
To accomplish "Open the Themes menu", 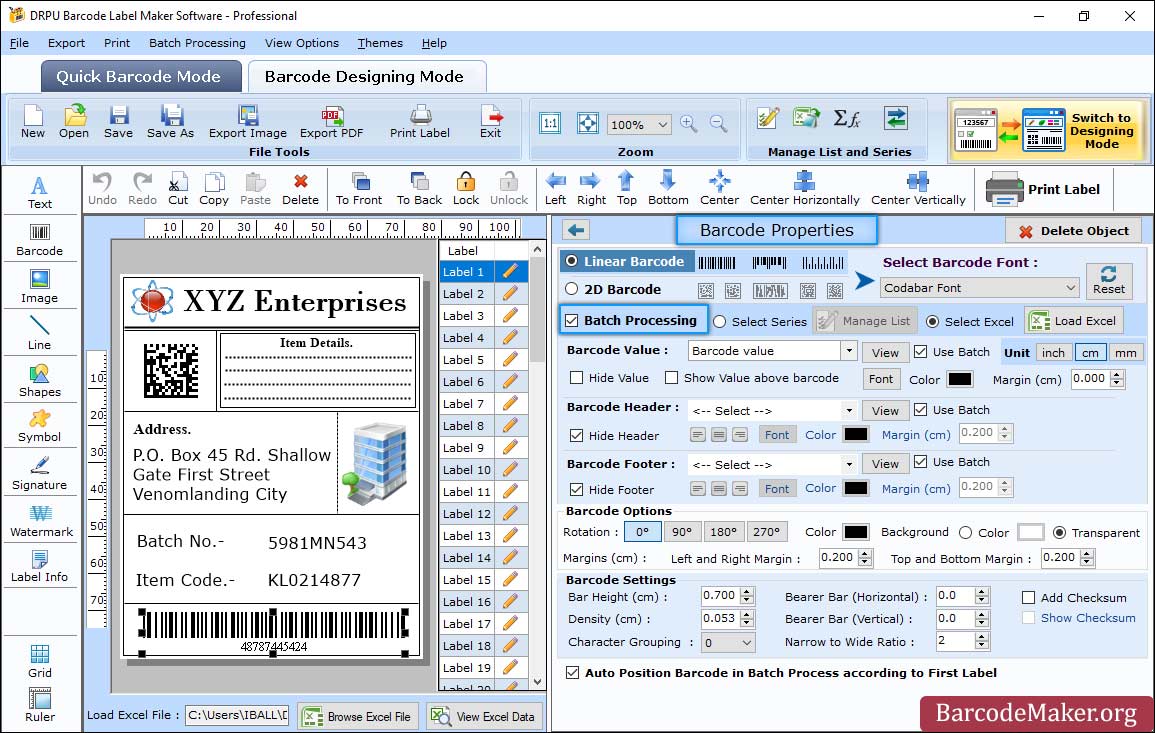I will [380, 43].
